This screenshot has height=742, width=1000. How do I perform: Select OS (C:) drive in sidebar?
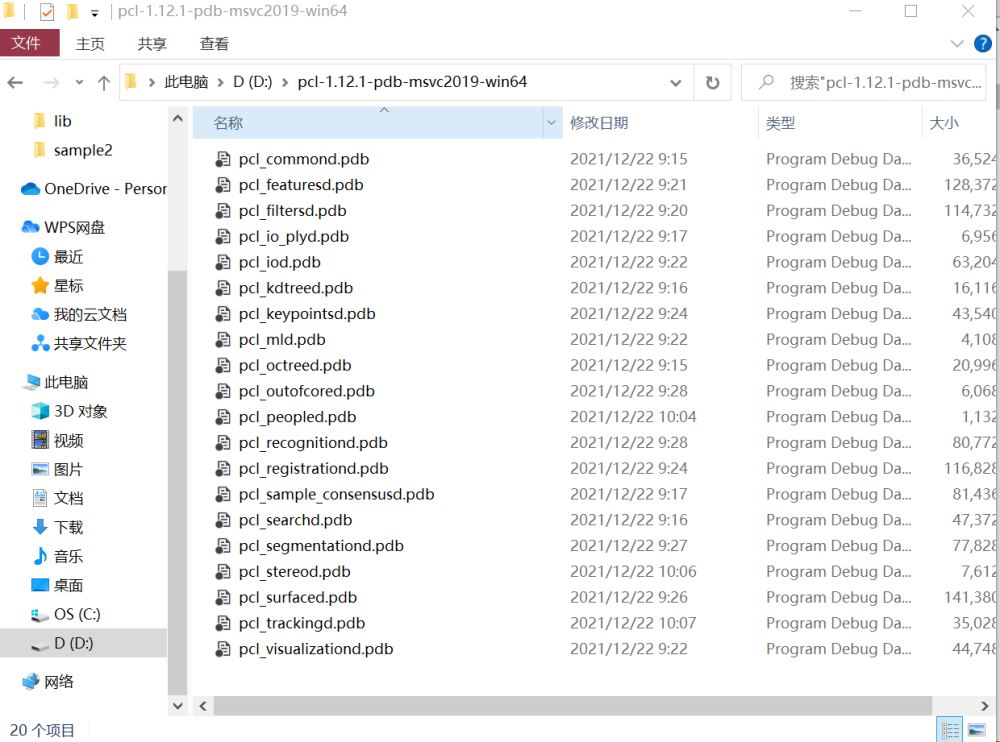point(66,614)
